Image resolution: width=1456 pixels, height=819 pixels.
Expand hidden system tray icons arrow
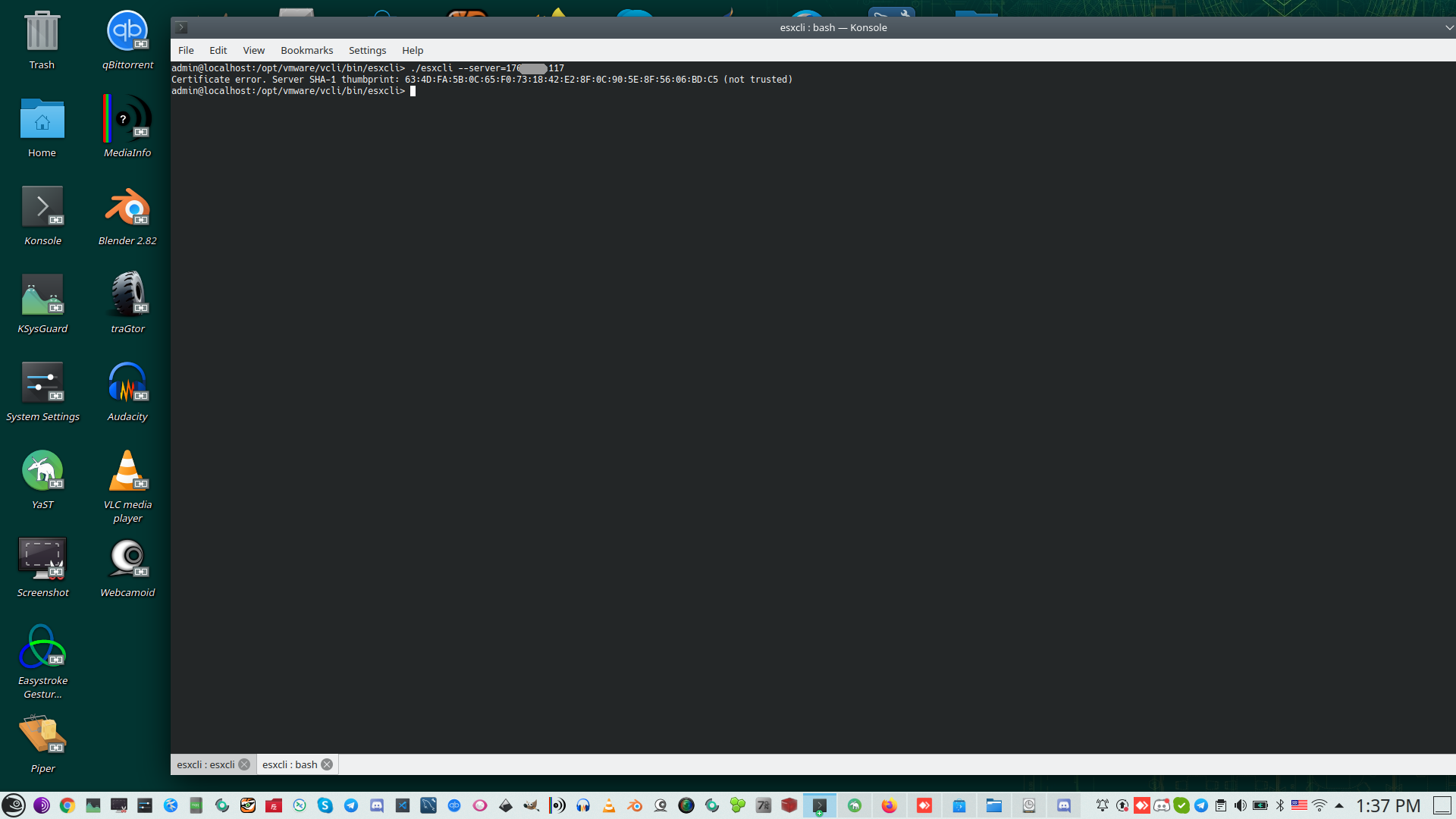1339,805
